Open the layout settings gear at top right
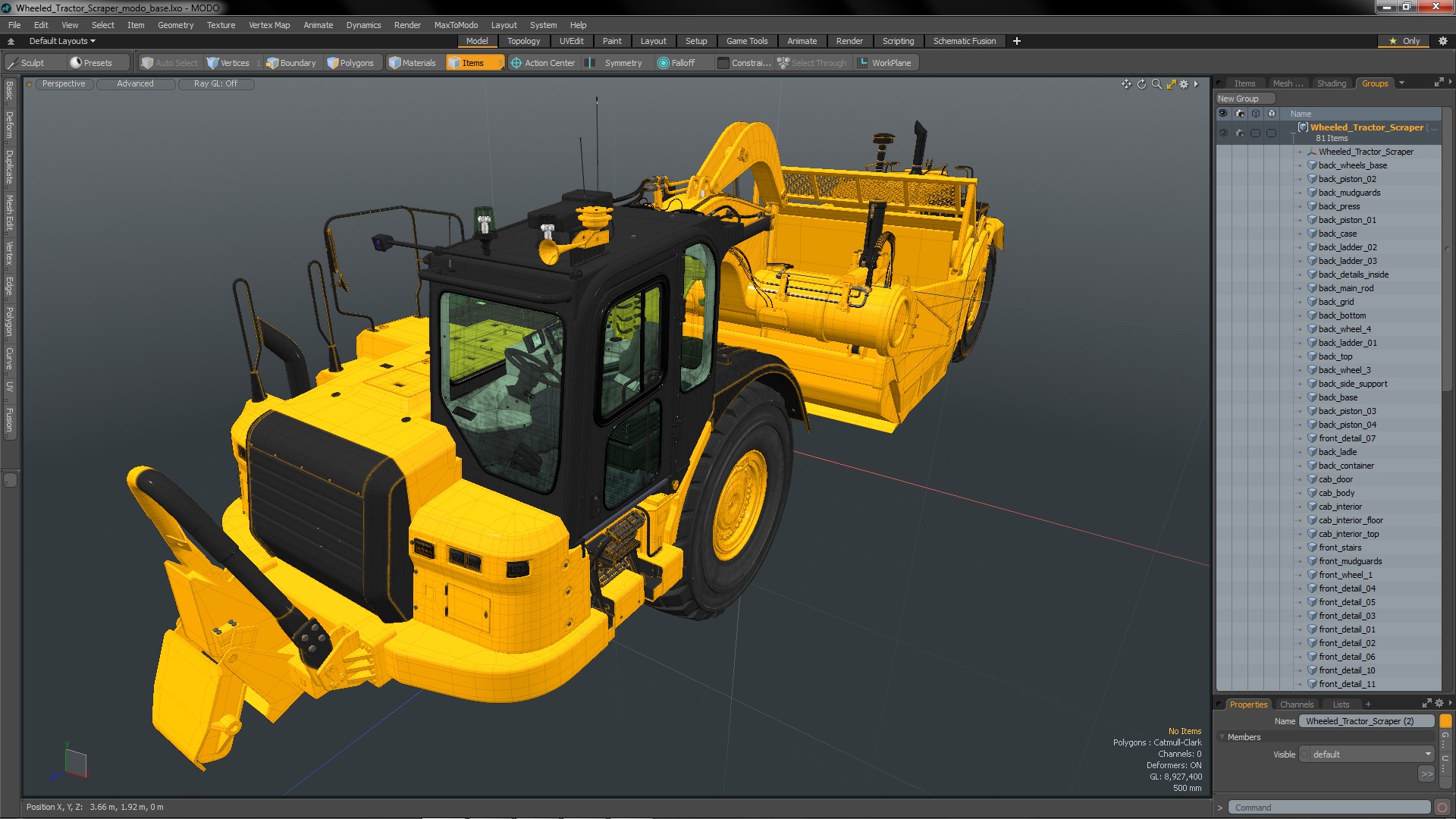The image size is (1456, 819). [x=1442, y=41]
